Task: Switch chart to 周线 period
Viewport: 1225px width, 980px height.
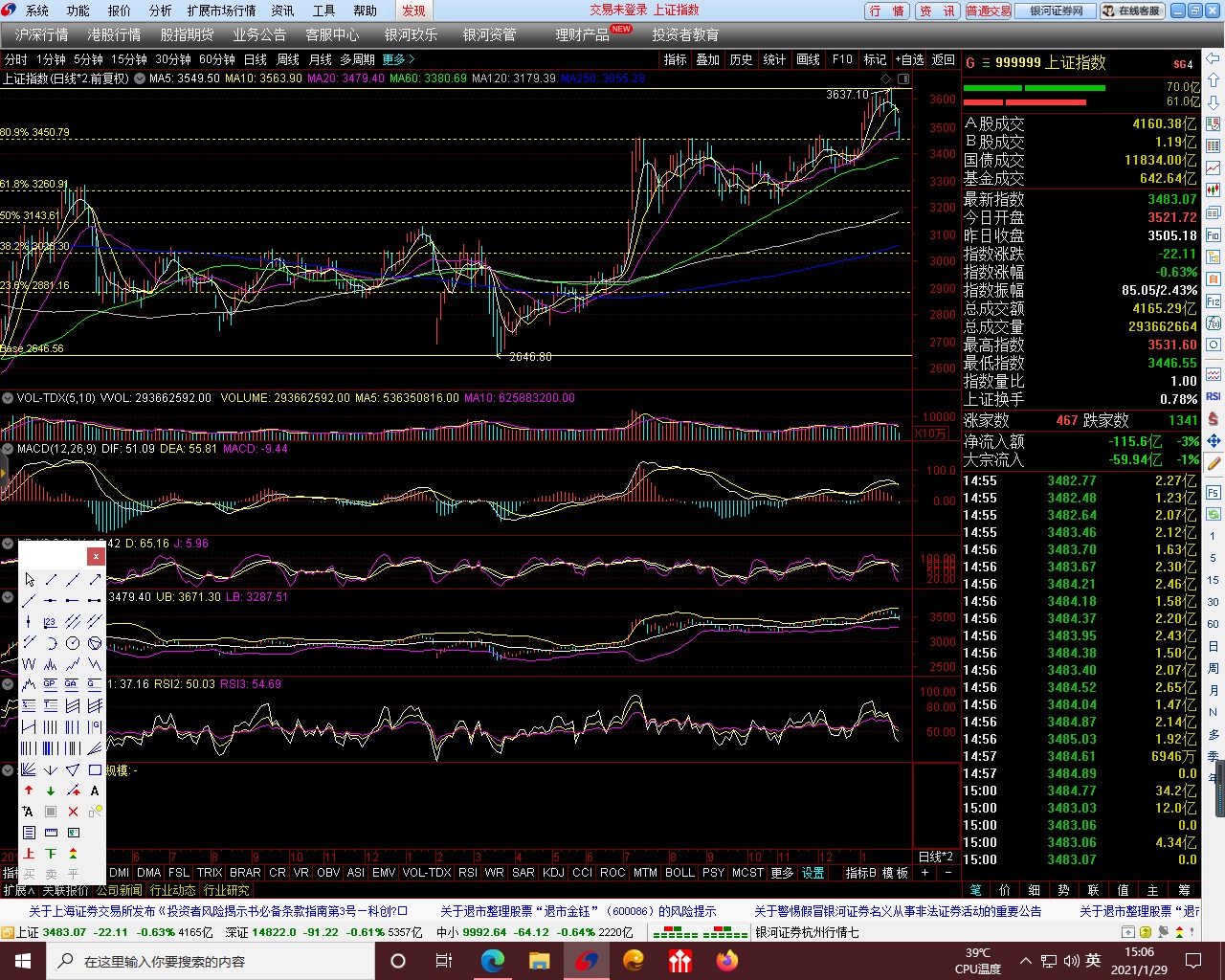Action: click(x=288, y=59)
